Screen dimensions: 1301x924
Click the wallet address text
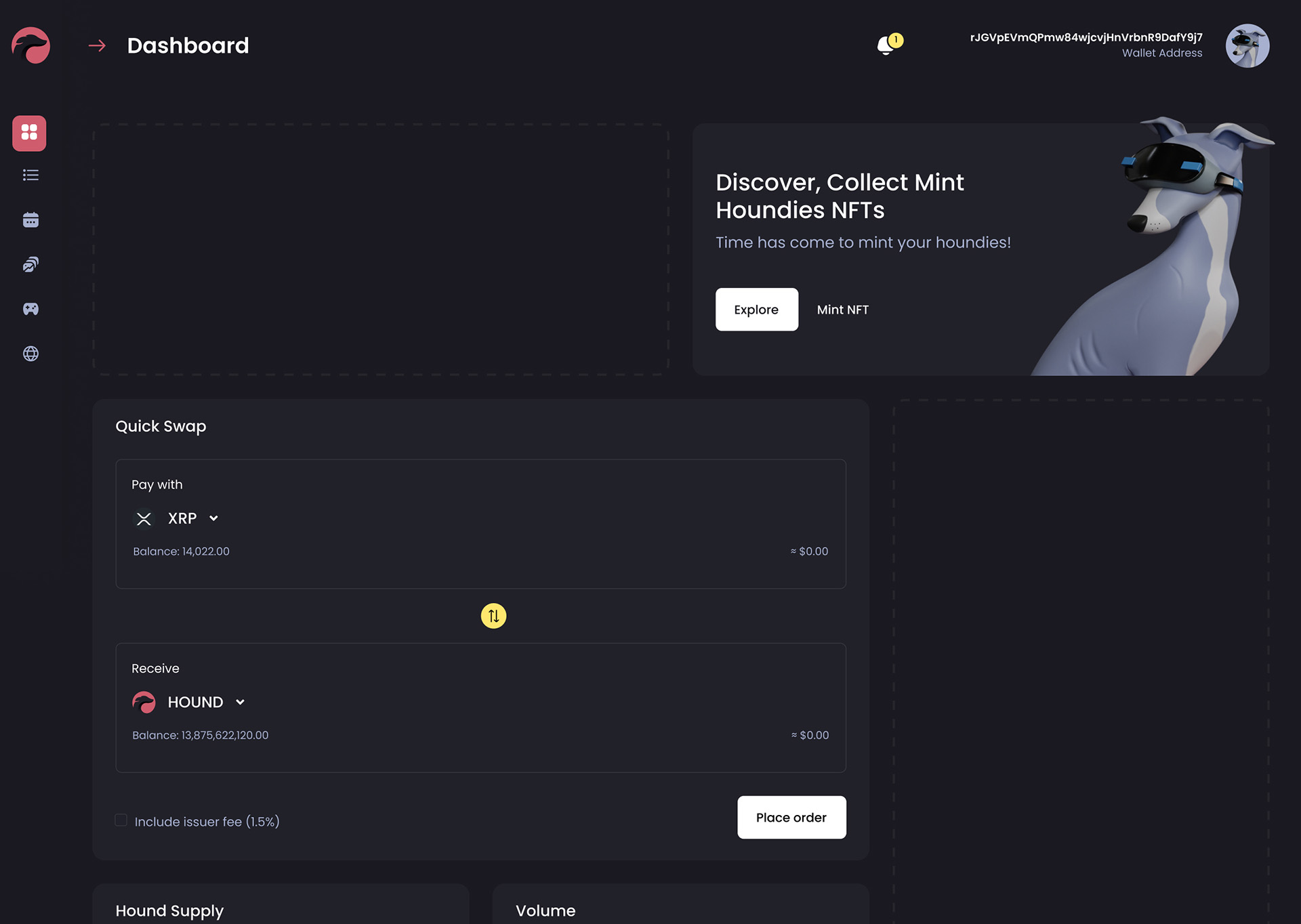coord(1086,37)
